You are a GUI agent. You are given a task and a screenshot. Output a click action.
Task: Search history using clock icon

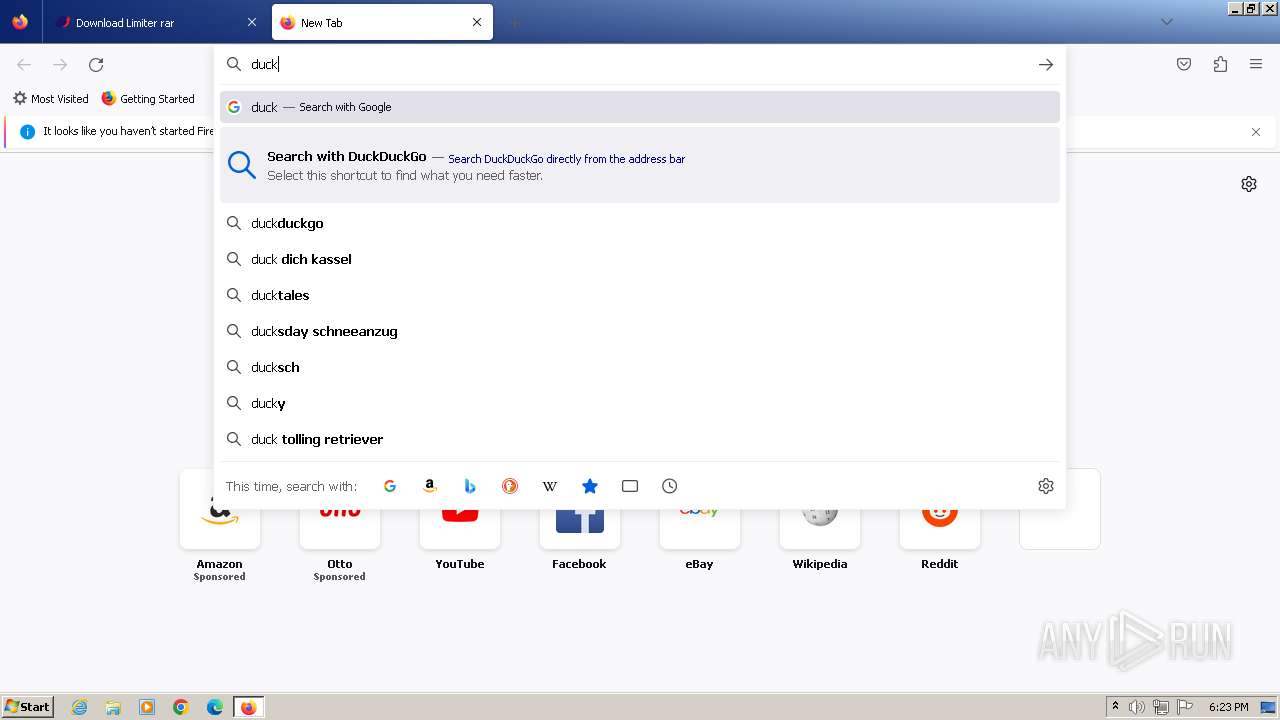[670, 486]
